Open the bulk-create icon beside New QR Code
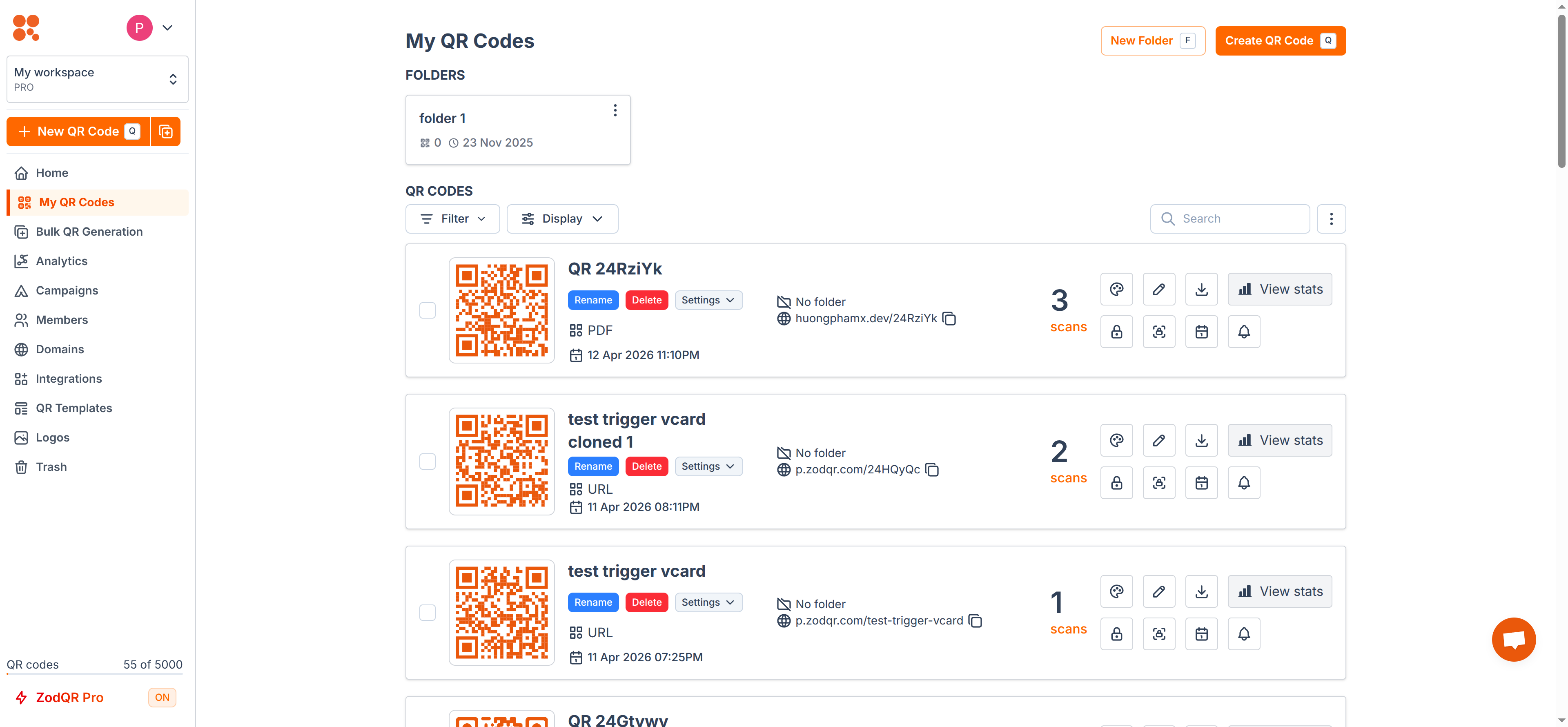The image size is (1568, 727). point(165,132)
